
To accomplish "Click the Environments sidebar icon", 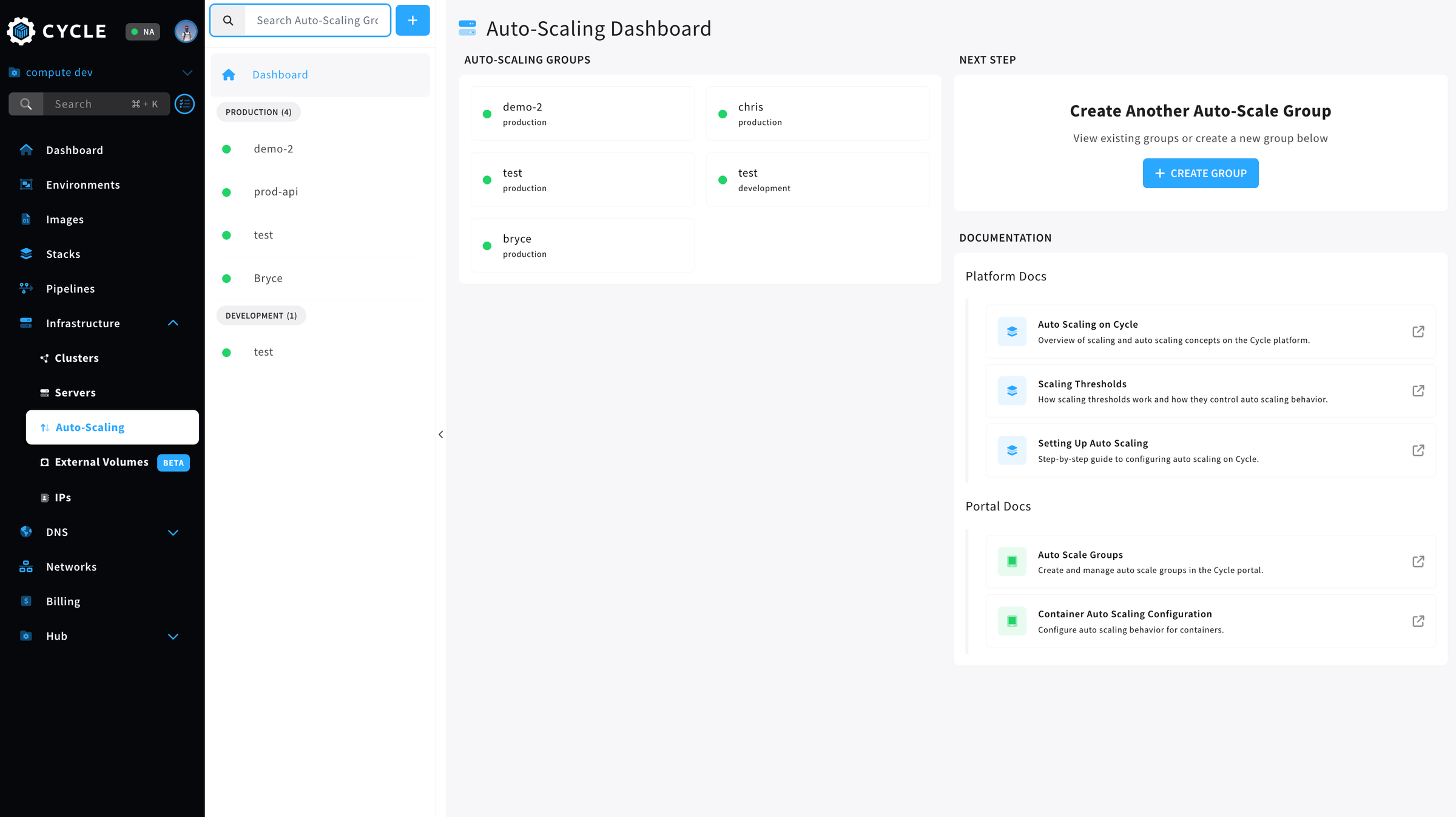I will [26, 185].
